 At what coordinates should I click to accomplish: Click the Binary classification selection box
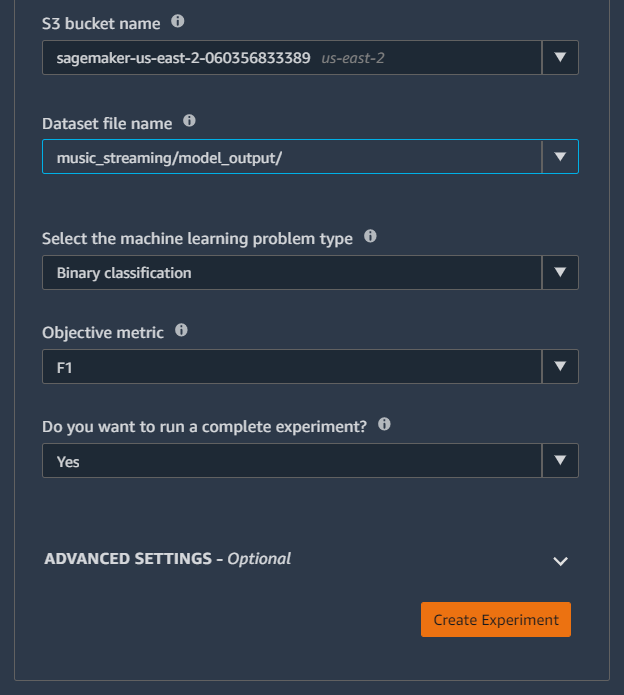pyautogui.click(x=292, y=272)
